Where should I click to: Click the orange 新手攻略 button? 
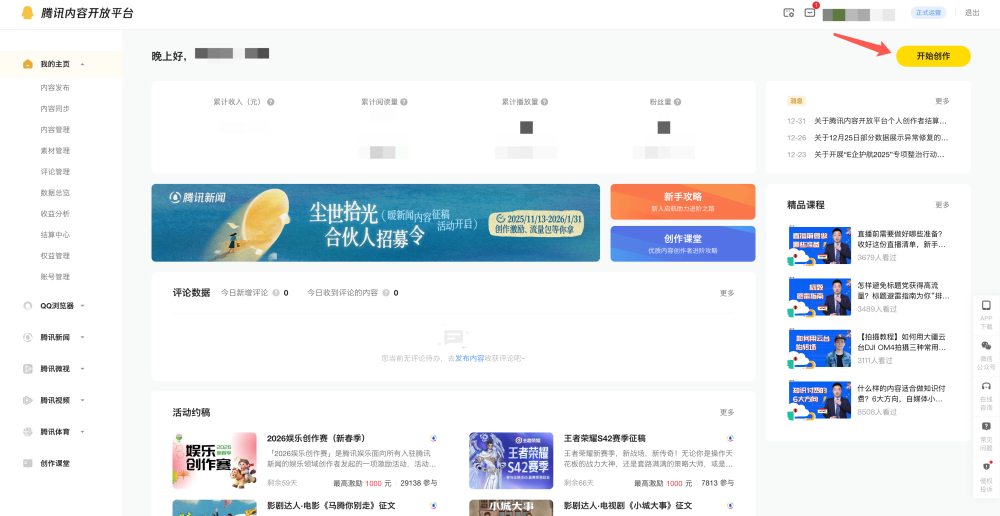[682, 202]
